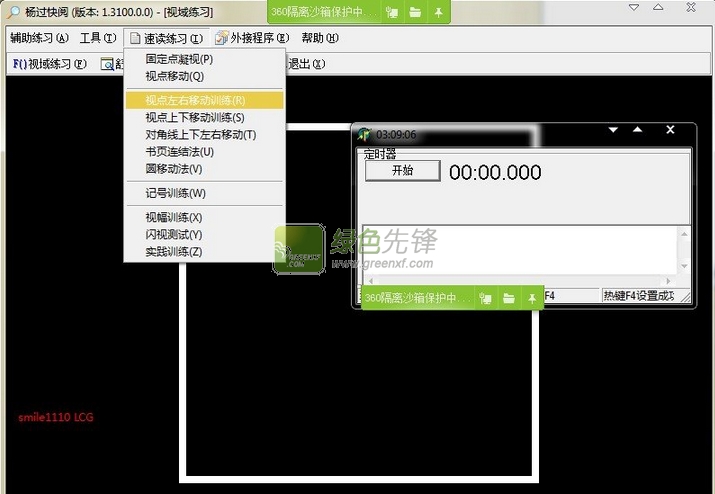Click the timer window's app icon
Viewport: 715px width, 494px height.
pos(364,134)
